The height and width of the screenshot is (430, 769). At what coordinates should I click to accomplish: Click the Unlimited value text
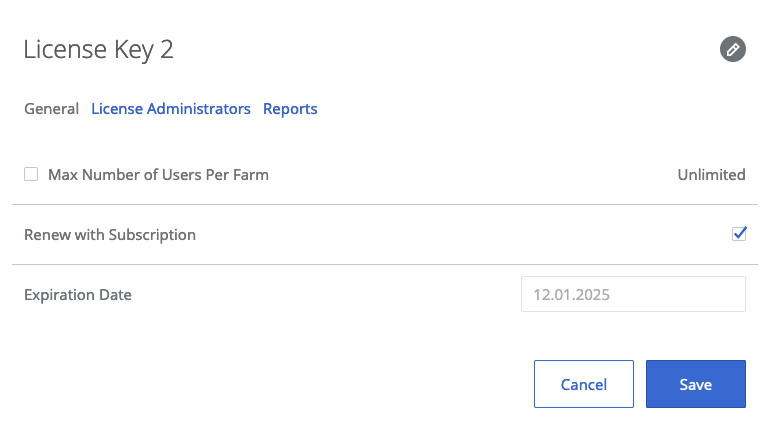(711, 175)
